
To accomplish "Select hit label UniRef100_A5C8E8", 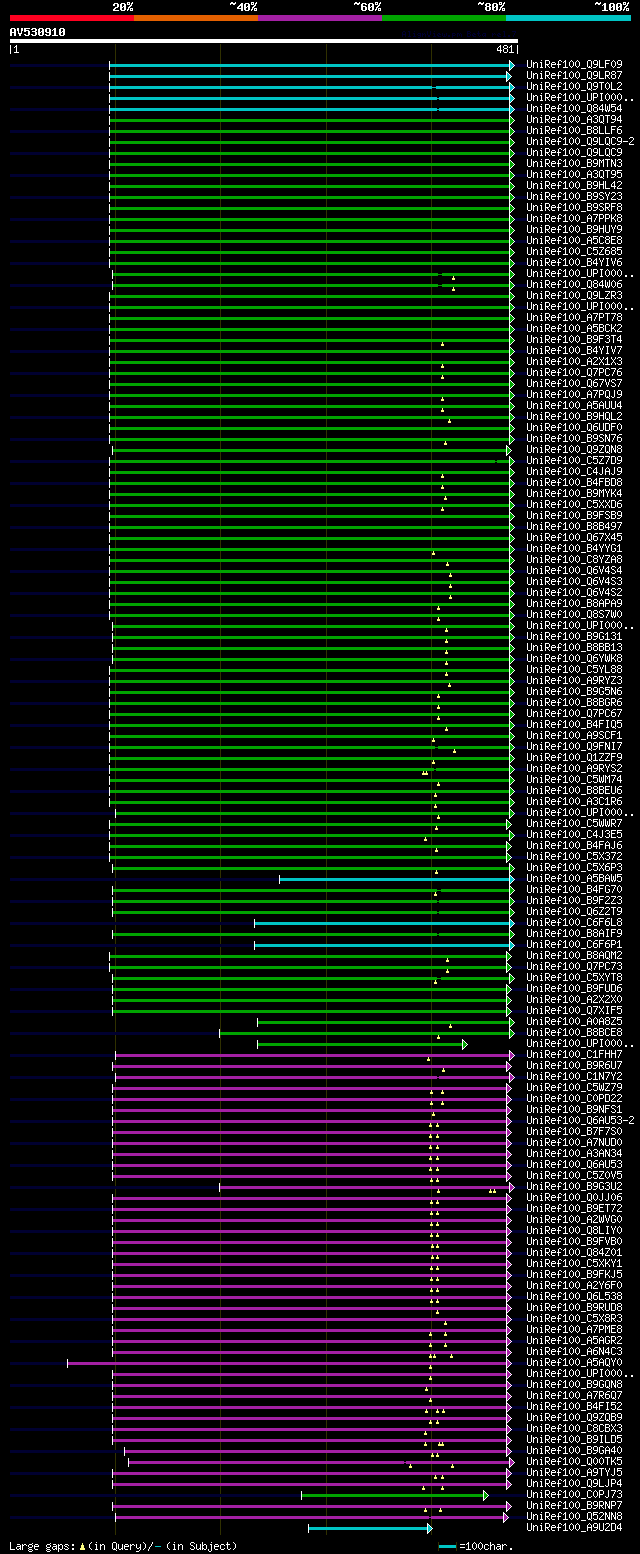I will click(574, 240).
